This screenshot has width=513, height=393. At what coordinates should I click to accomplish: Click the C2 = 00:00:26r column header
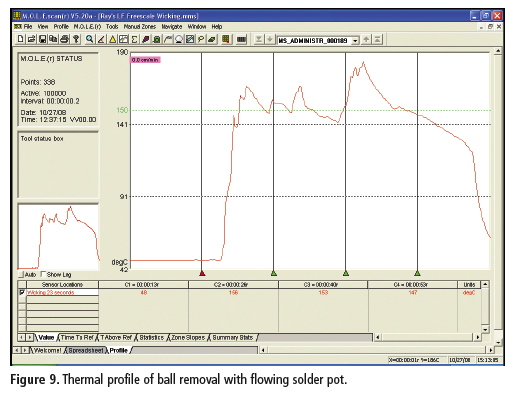click(233, 284)
